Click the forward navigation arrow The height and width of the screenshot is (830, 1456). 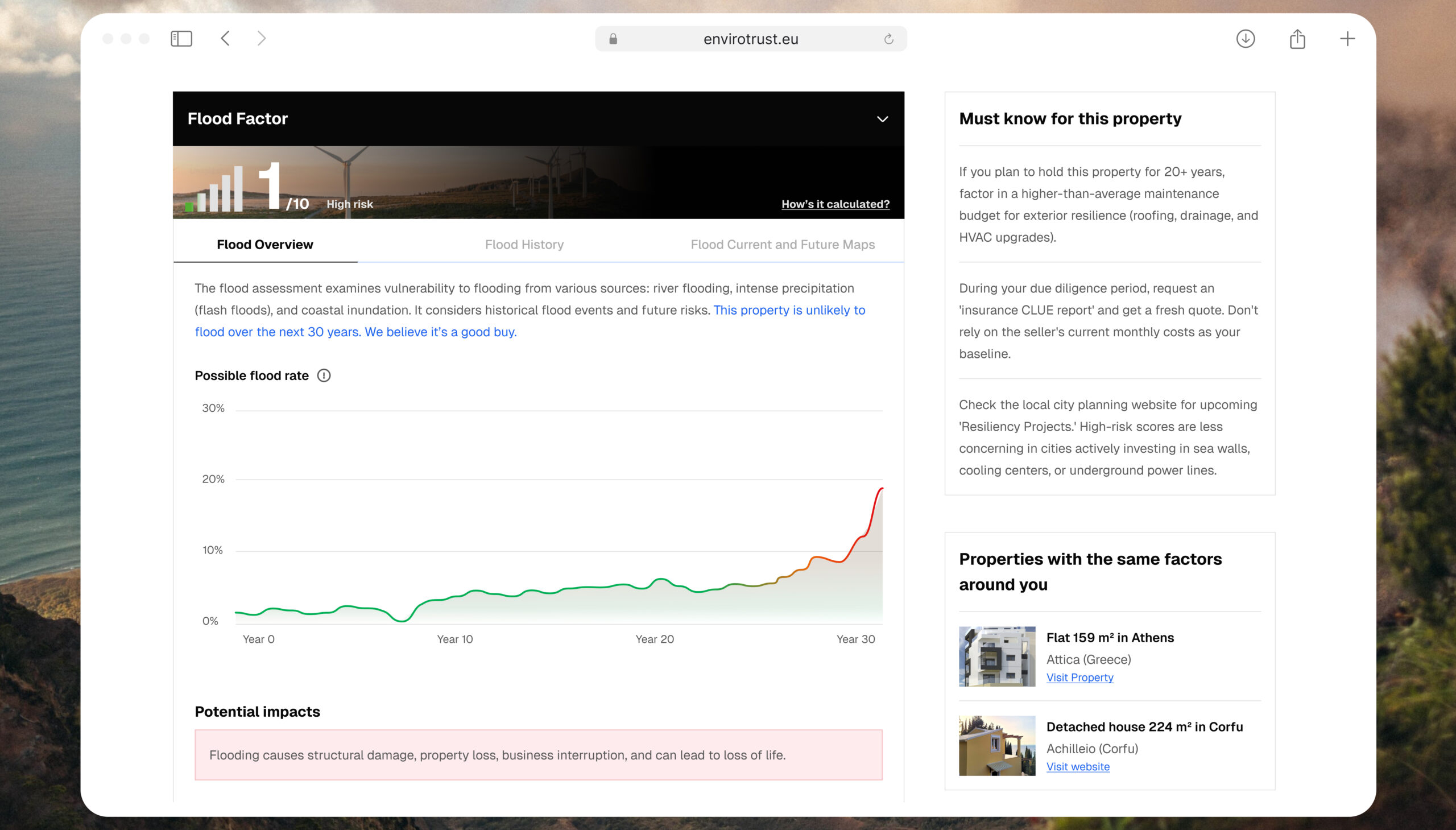point(262,38)
